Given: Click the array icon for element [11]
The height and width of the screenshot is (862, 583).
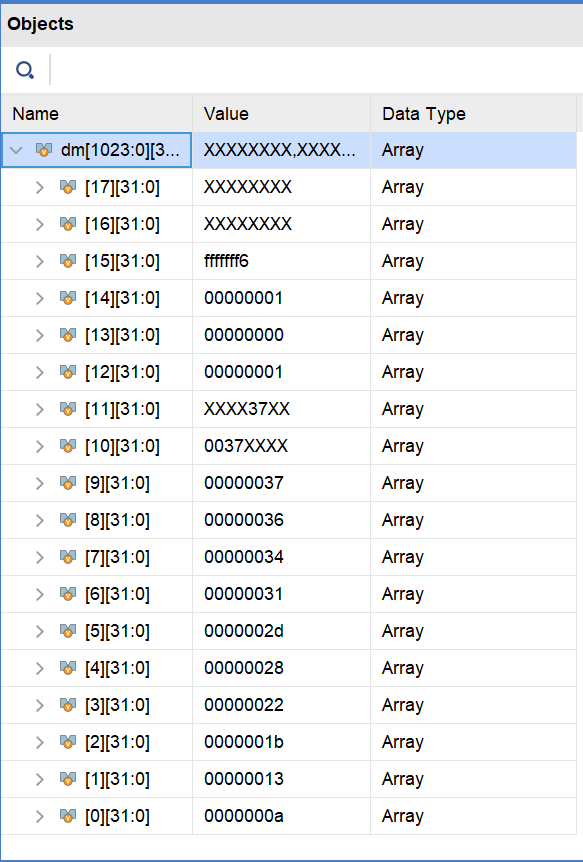Looking at the screenshot, I should [68, 409].
